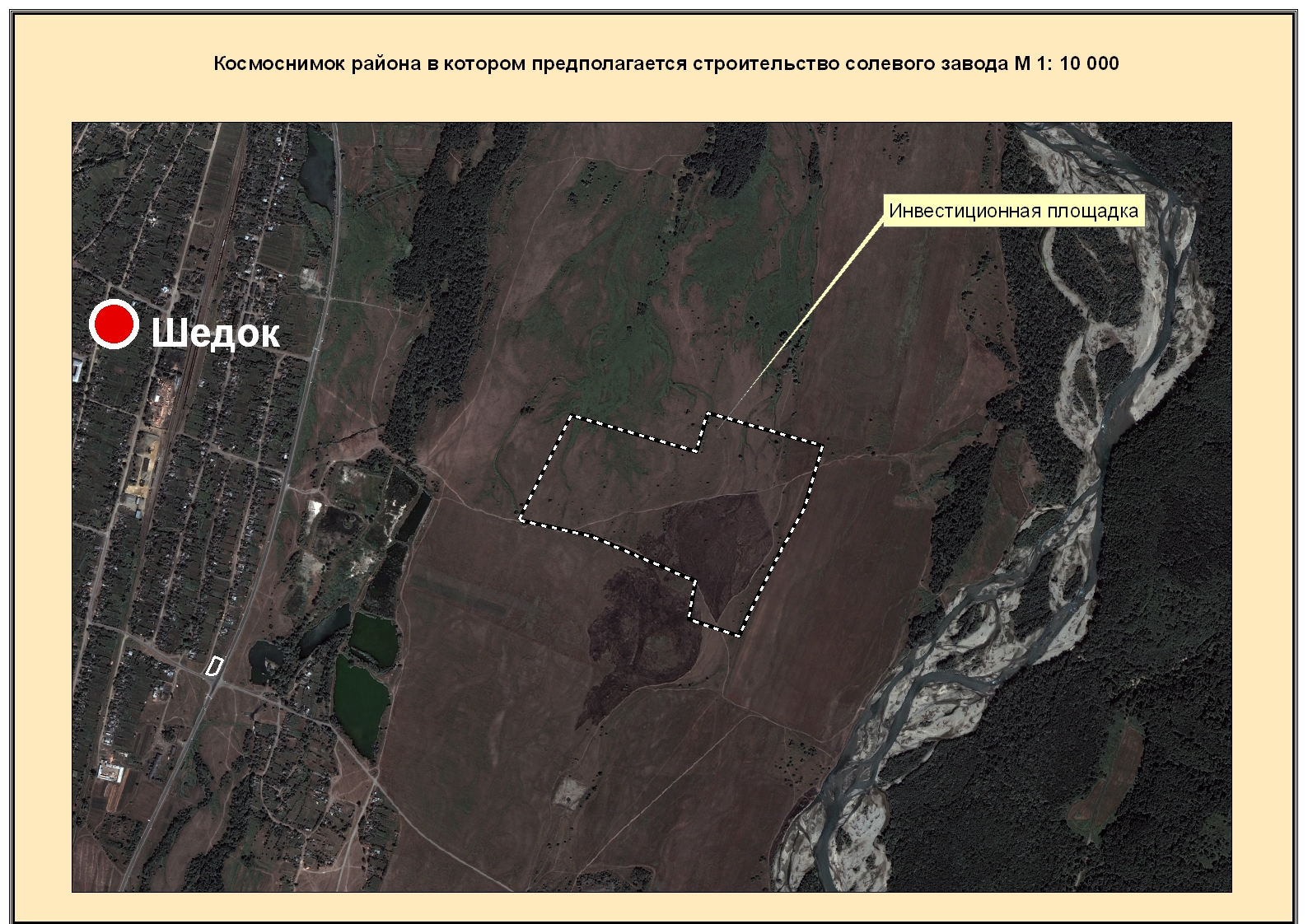This screenshot has width=1308, height=924.
Task: Click the 'Инвестиционная площадка' callout label
Action: point(1013,211)
